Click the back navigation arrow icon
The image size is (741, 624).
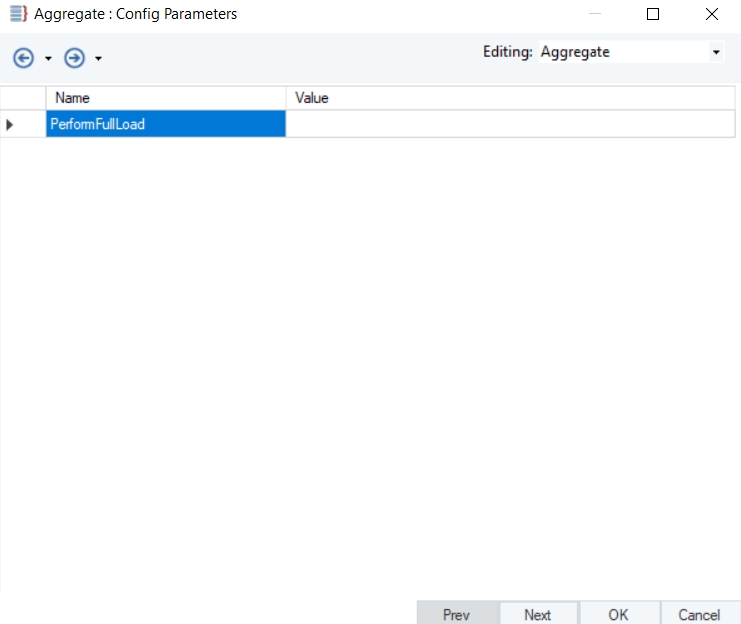(23, 58)
